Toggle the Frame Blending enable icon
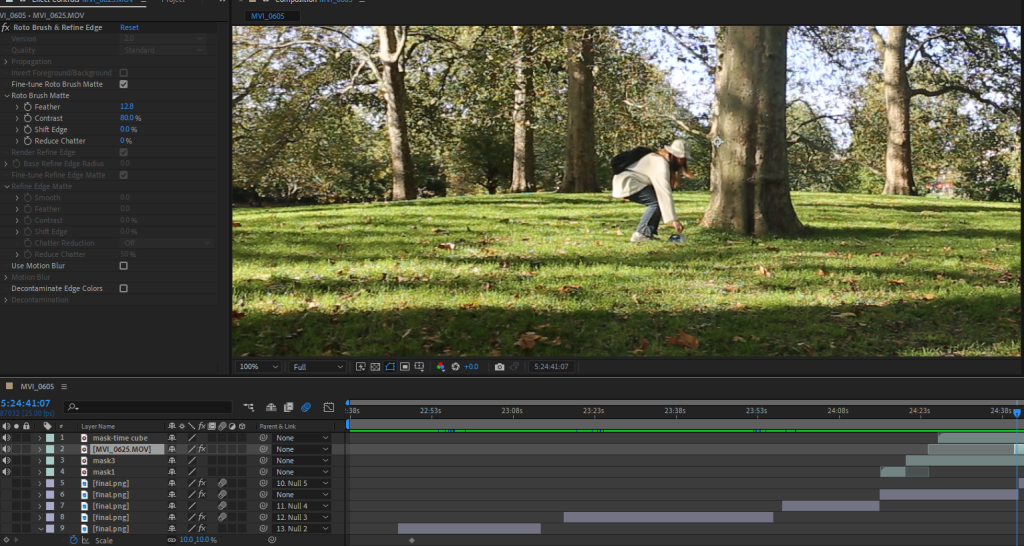This screenshot has height=546, width=1024. [288, 407]
